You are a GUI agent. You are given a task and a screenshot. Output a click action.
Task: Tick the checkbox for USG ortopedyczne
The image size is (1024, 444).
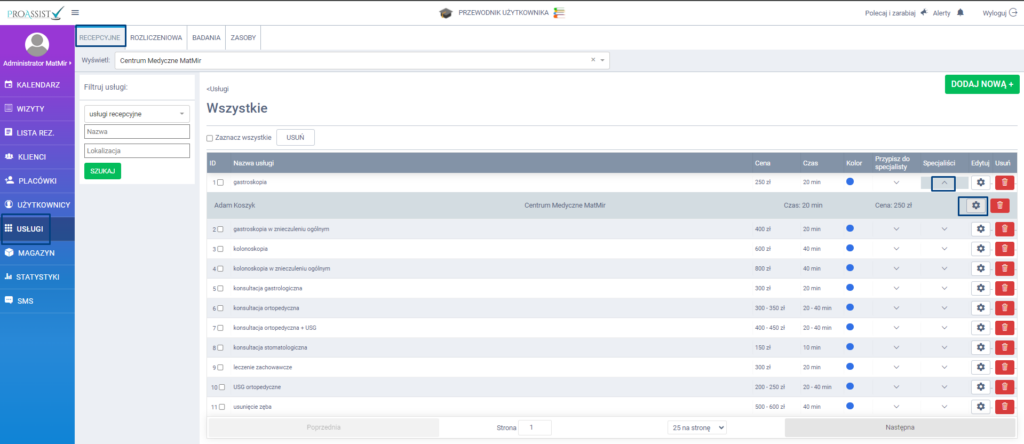pos(222,387)
